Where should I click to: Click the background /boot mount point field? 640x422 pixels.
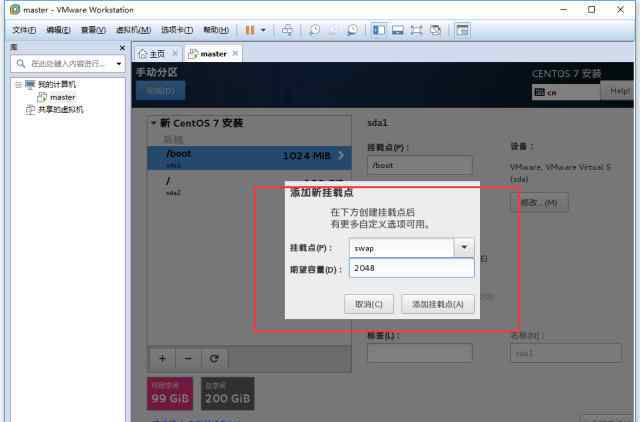420,165
